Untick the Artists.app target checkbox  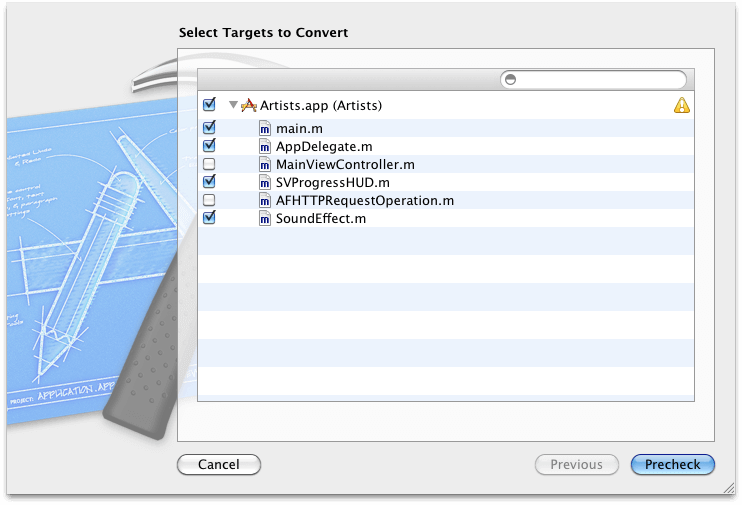click(x=209, y=104)
